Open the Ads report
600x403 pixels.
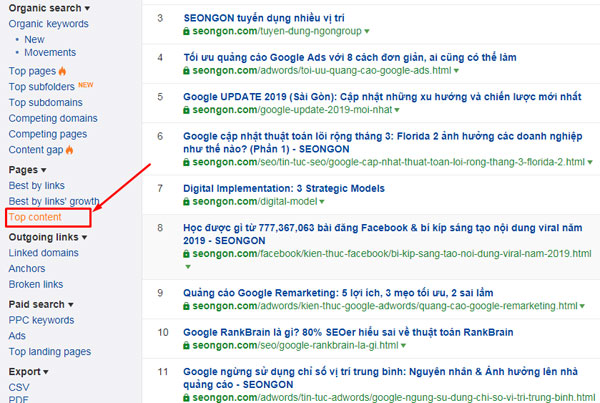17,336
